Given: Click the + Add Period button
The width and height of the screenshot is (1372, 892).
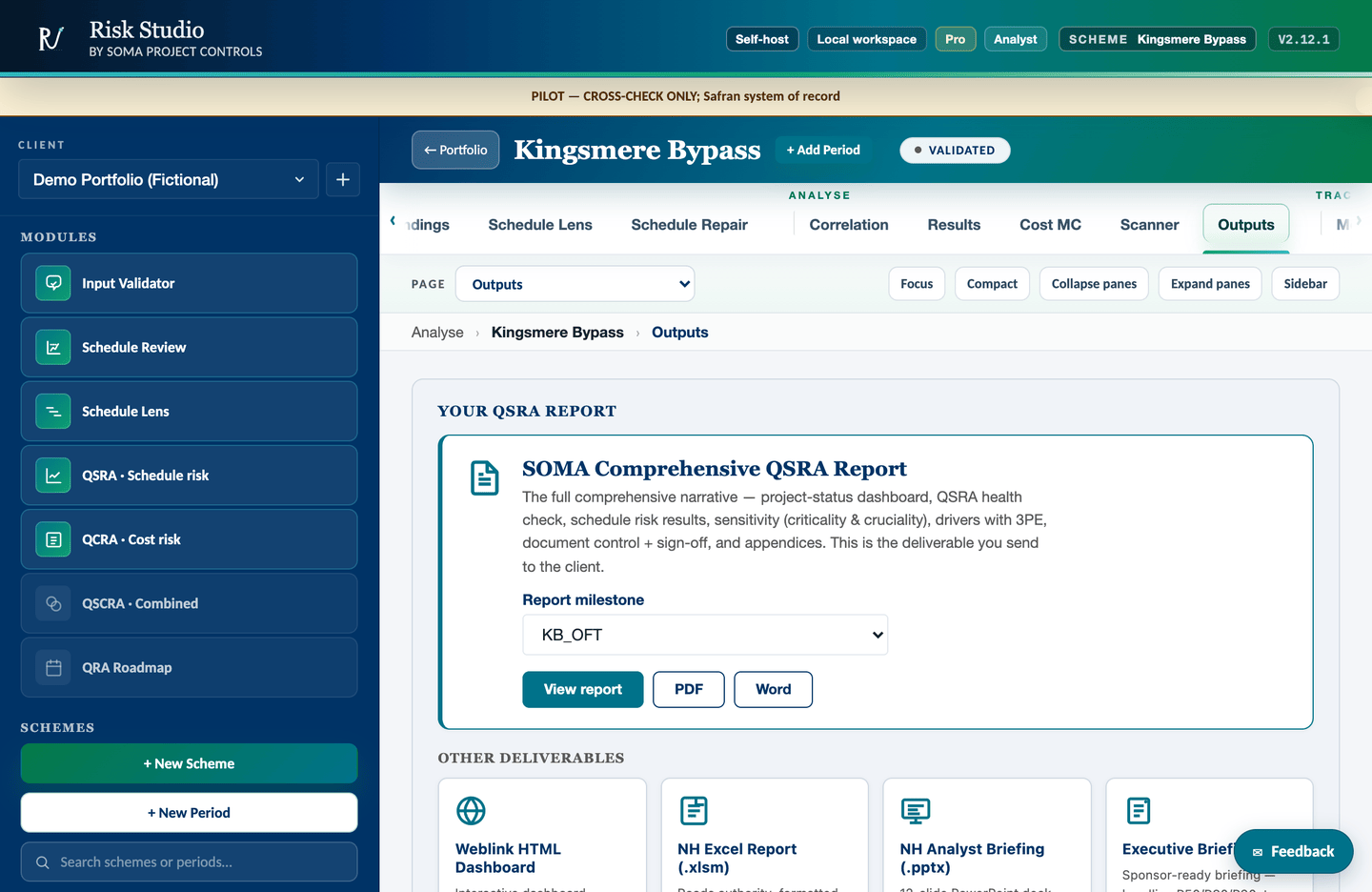Looking at the screenshot, I should click(823, 150).
